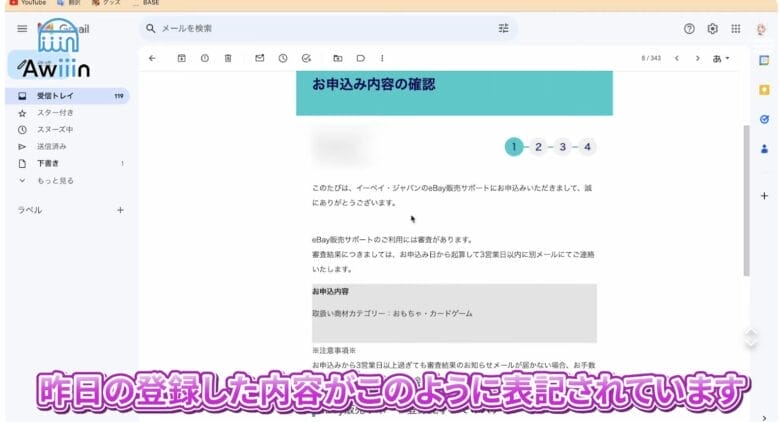Open the Google apps grid

[736, 29]
